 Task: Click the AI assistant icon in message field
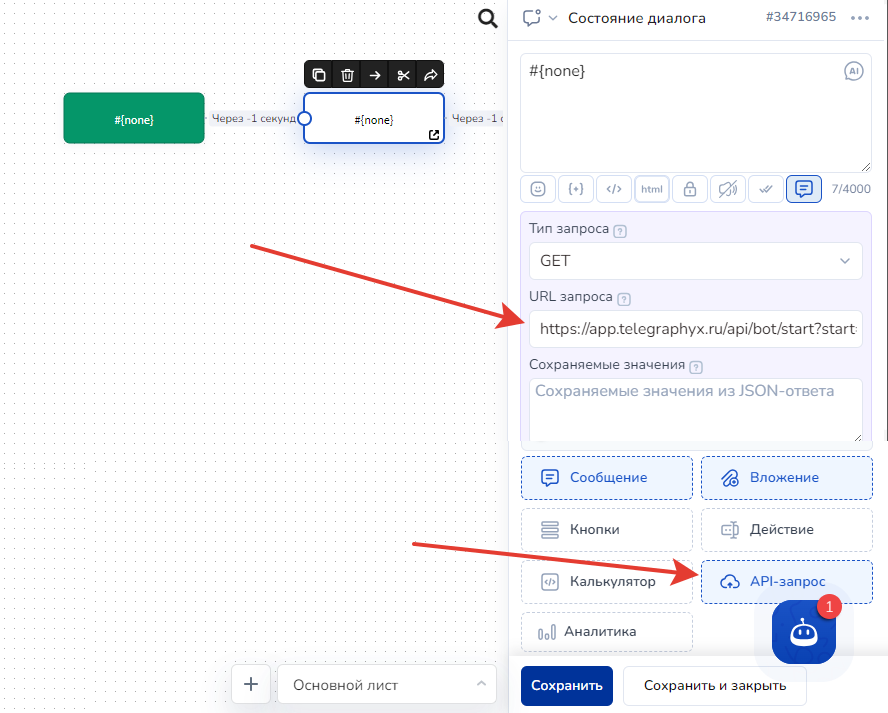[x=853, y=71]
